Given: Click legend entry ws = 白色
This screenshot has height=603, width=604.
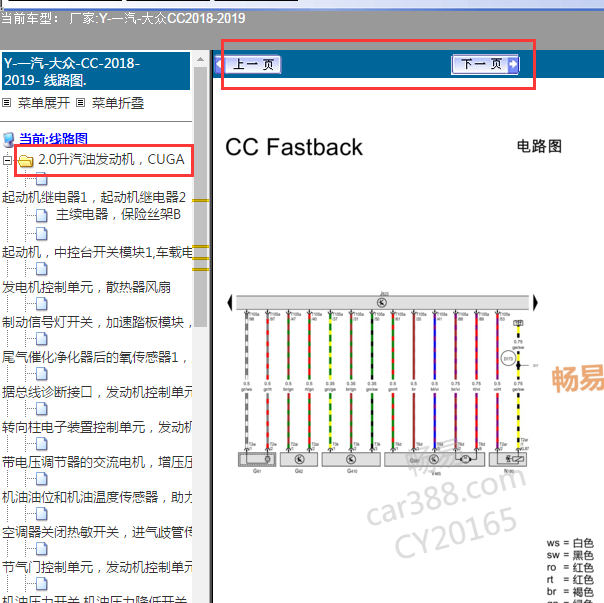Looking at the screenshot, I should [x=570, y=543].
